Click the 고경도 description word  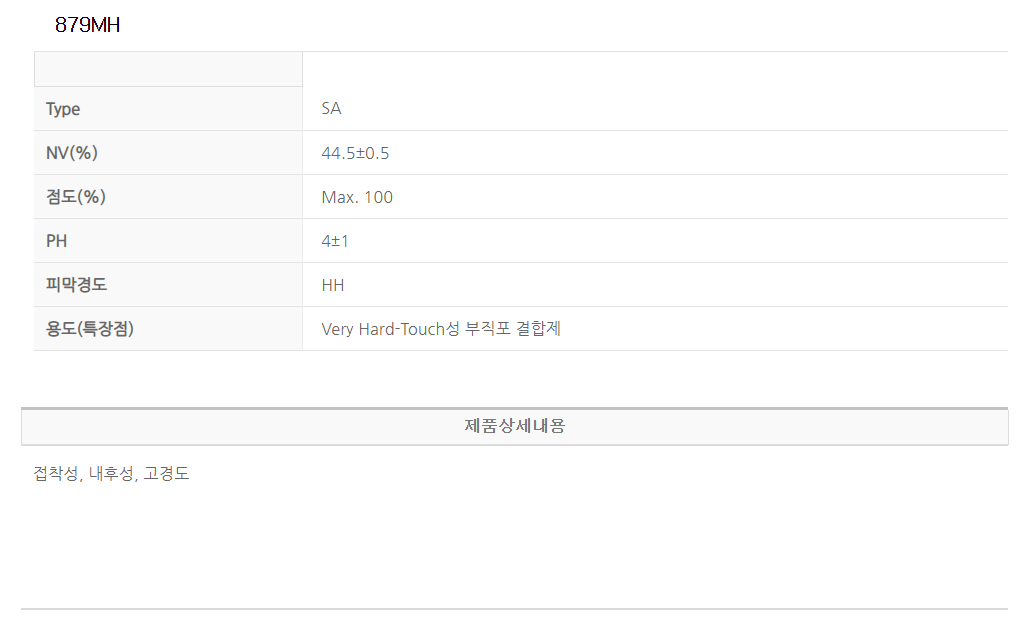(x=166, y=474)
